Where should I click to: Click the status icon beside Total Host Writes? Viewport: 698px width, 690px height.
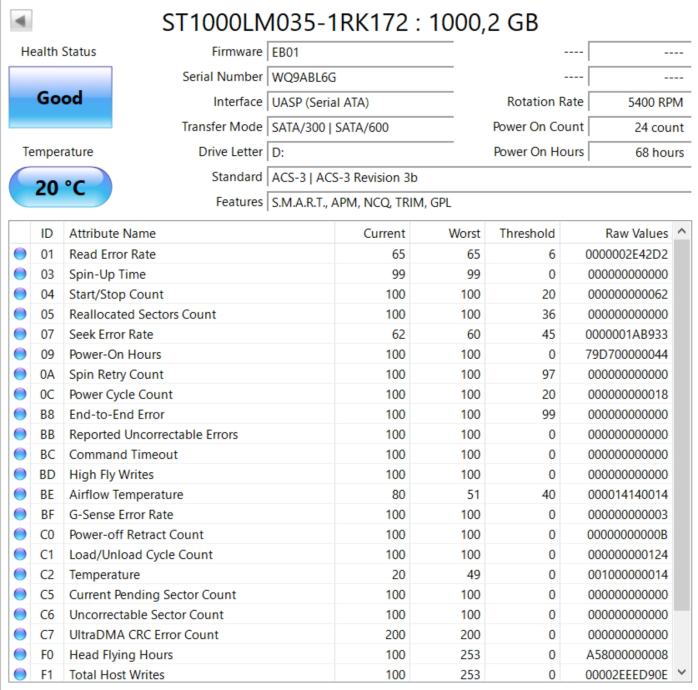tap(20, 674)
